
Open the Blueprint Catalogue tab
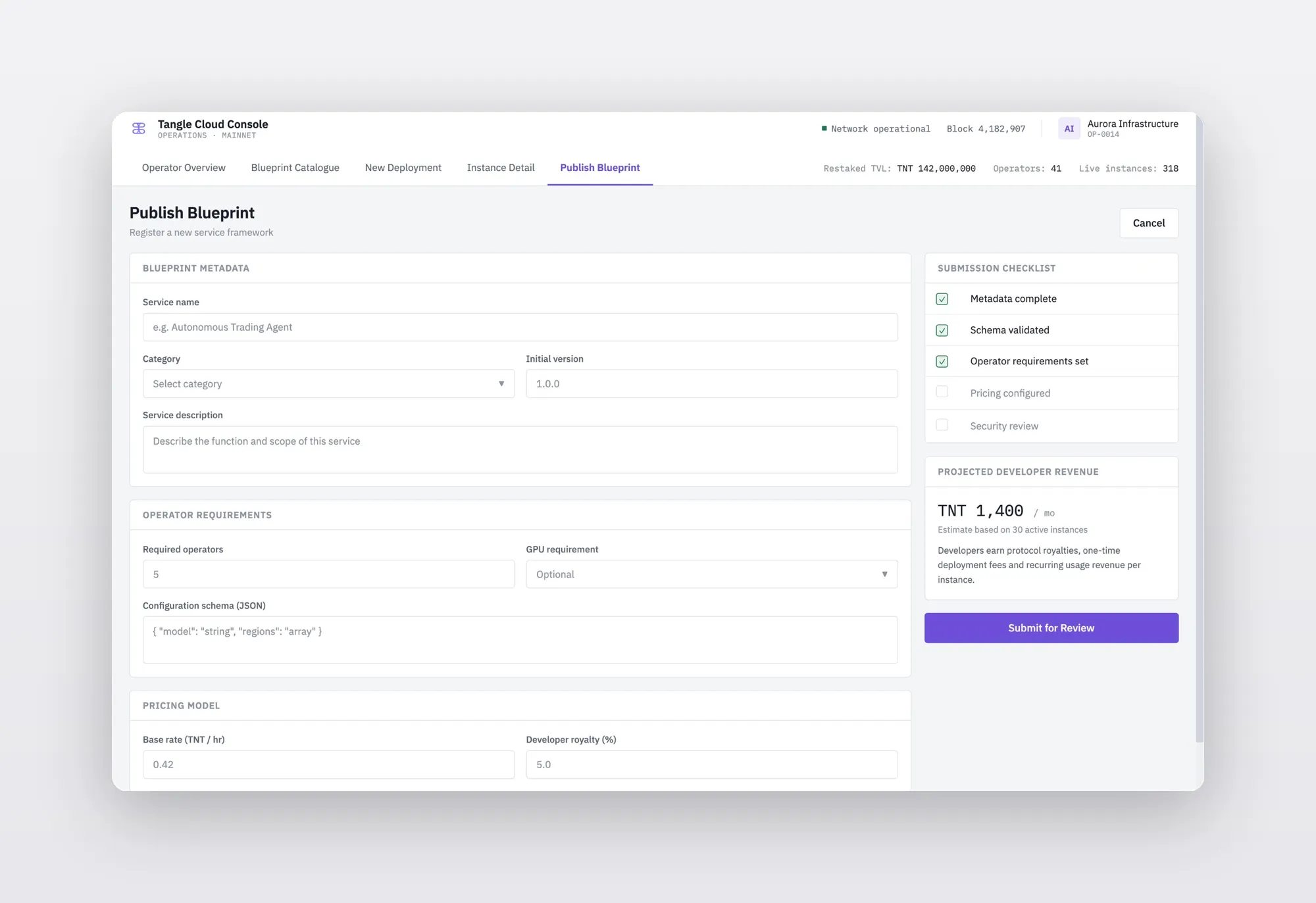click(x=295, y=168)
